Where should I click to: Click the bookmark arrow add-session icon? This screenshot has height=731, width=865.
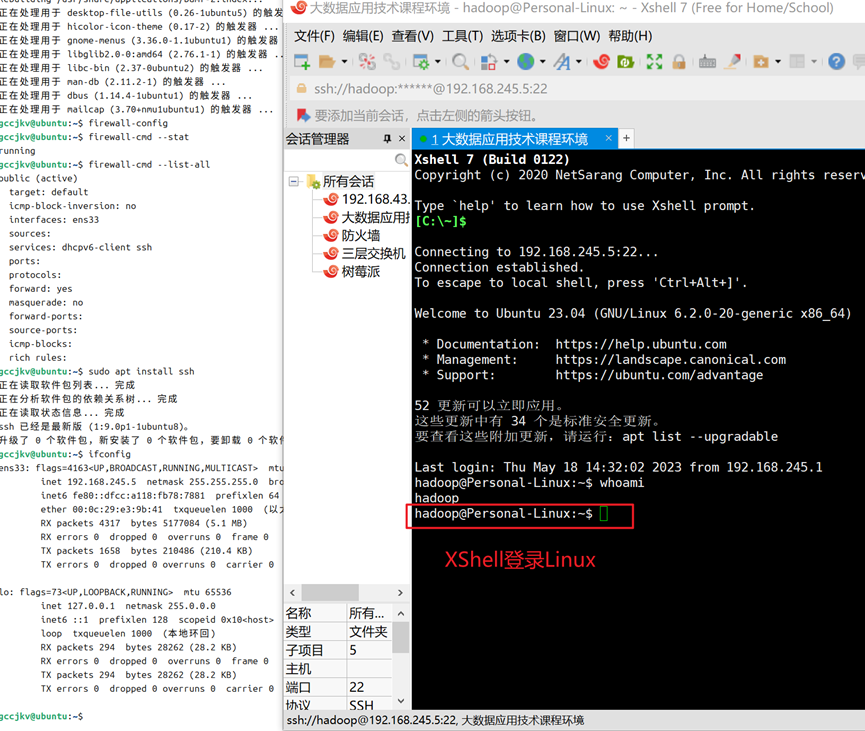point(303,115)
